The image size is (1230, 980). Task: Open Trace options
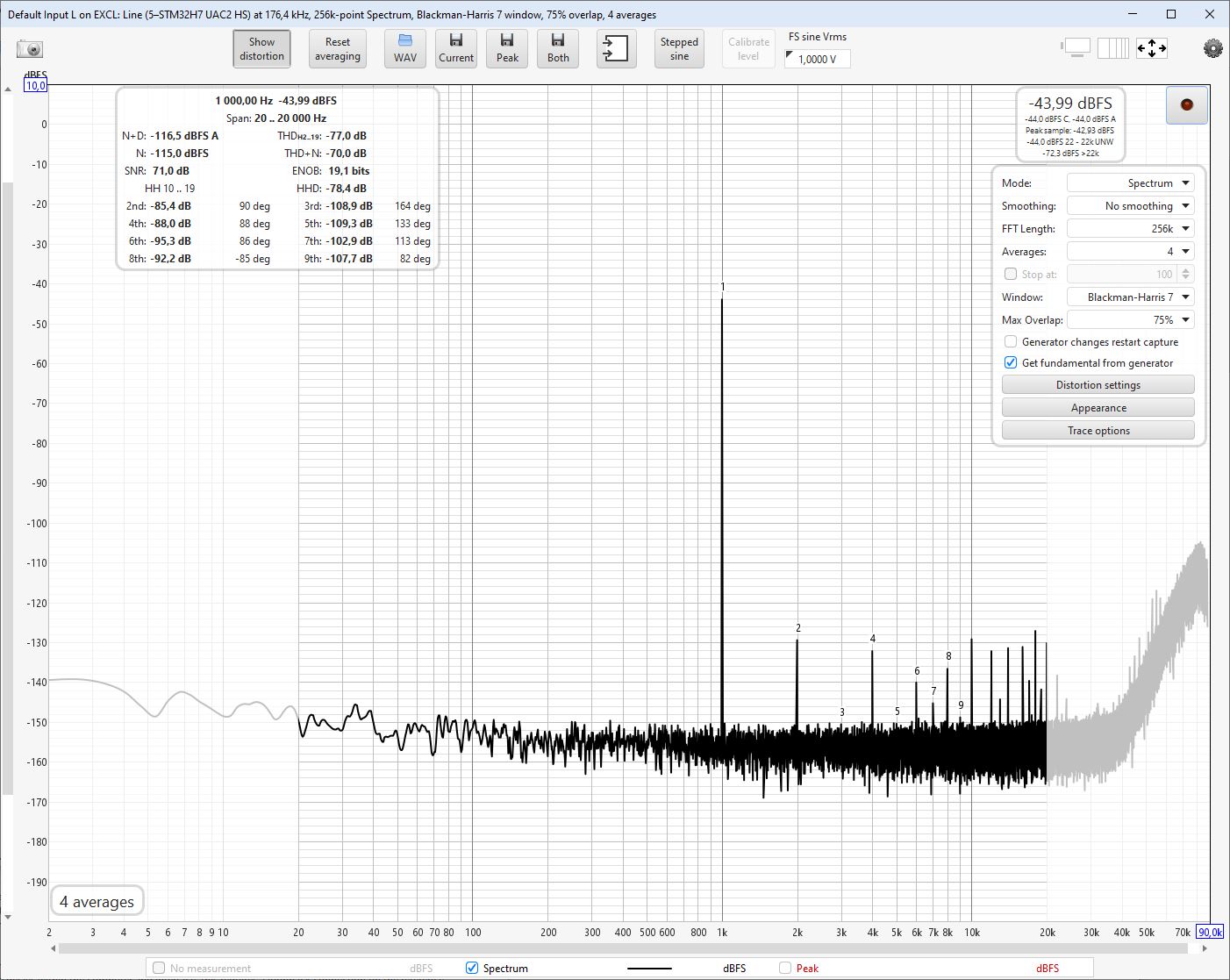(x=1098, y=431)
